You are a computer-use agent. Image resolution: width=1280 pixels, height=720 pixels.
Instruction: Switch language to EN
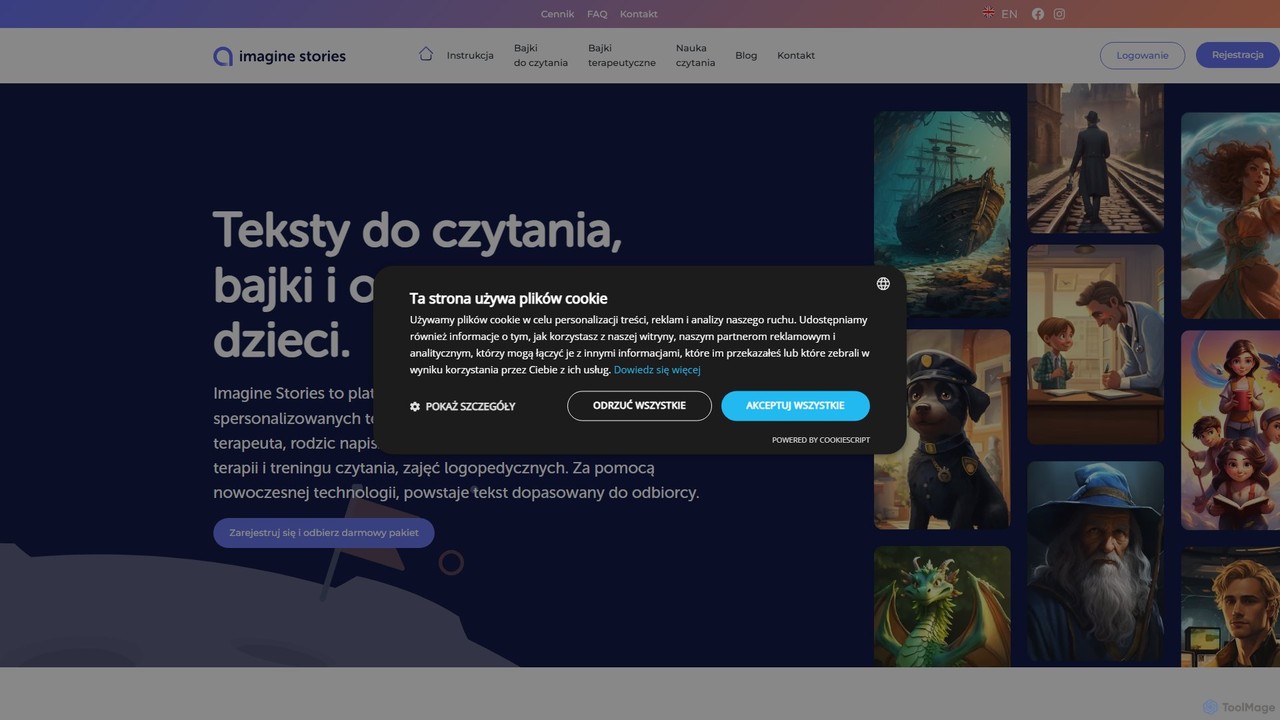[x=1009, y=14]
